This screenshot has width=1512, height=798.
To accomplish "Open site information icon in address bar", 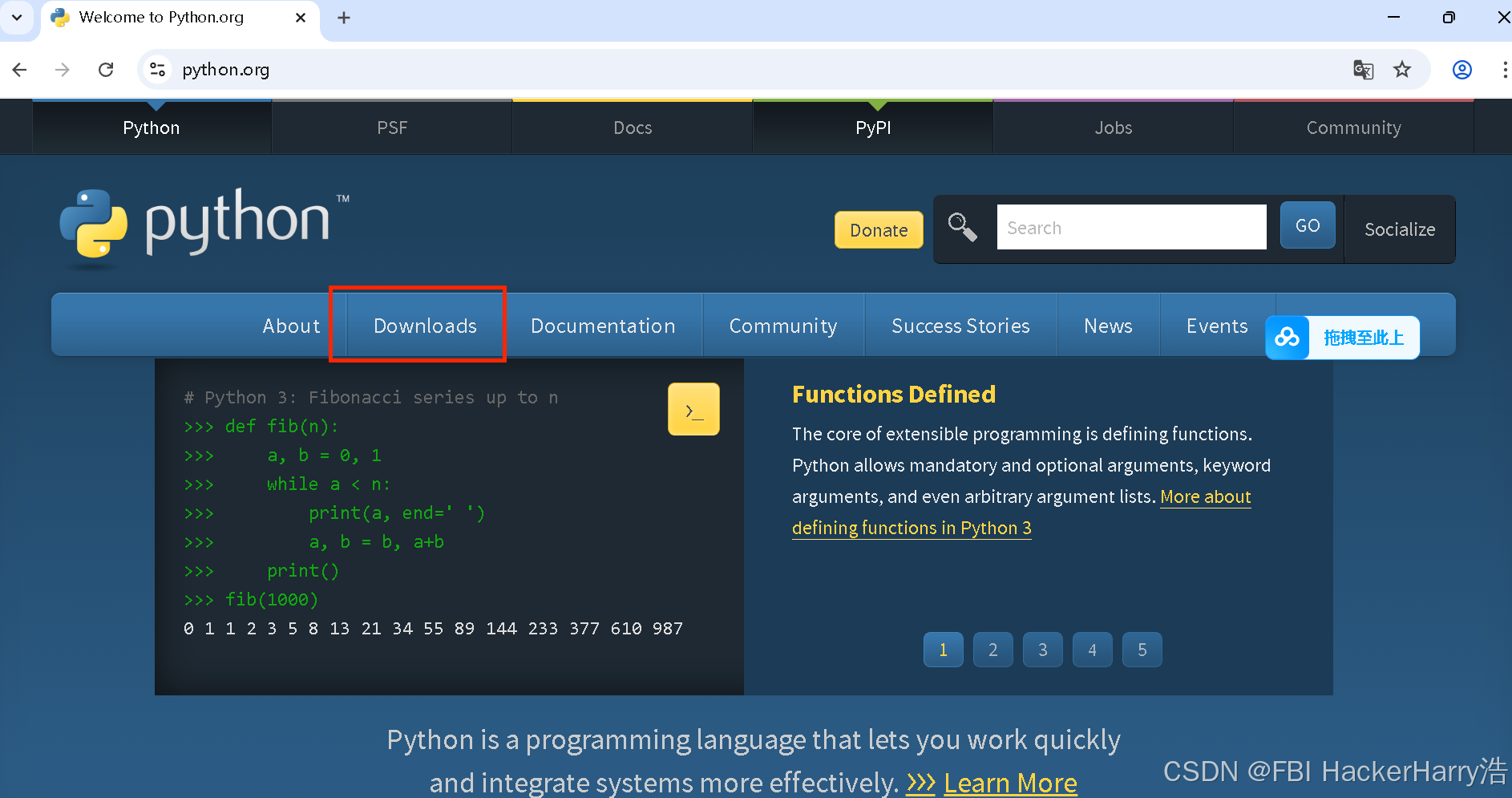I will (x=158, y=70).
